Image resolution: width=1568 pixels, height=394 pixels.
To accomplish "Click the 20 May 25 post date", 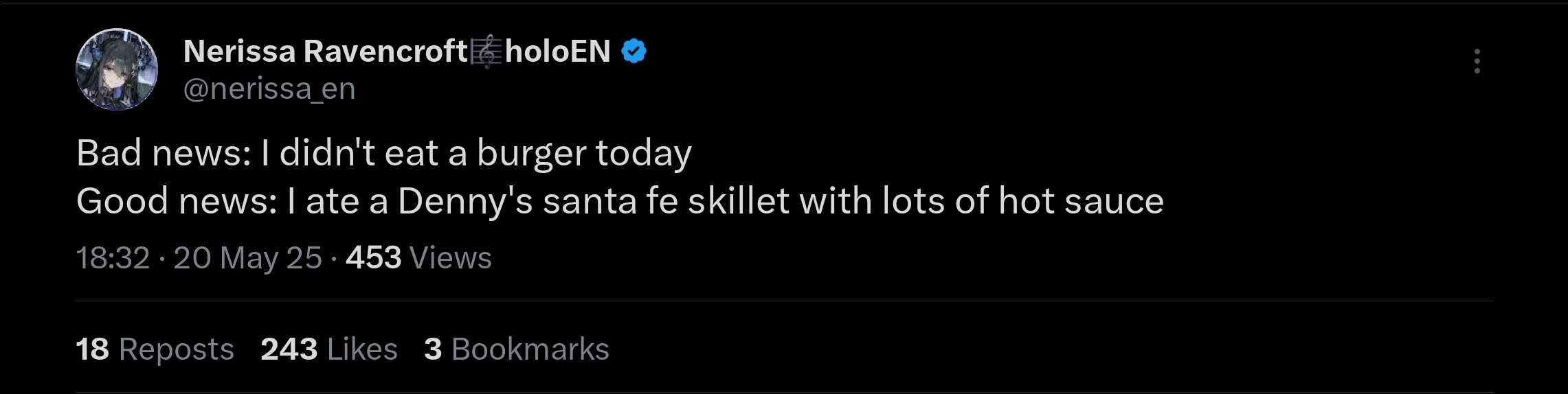I will pyautogui.click(x=247, y=258).
